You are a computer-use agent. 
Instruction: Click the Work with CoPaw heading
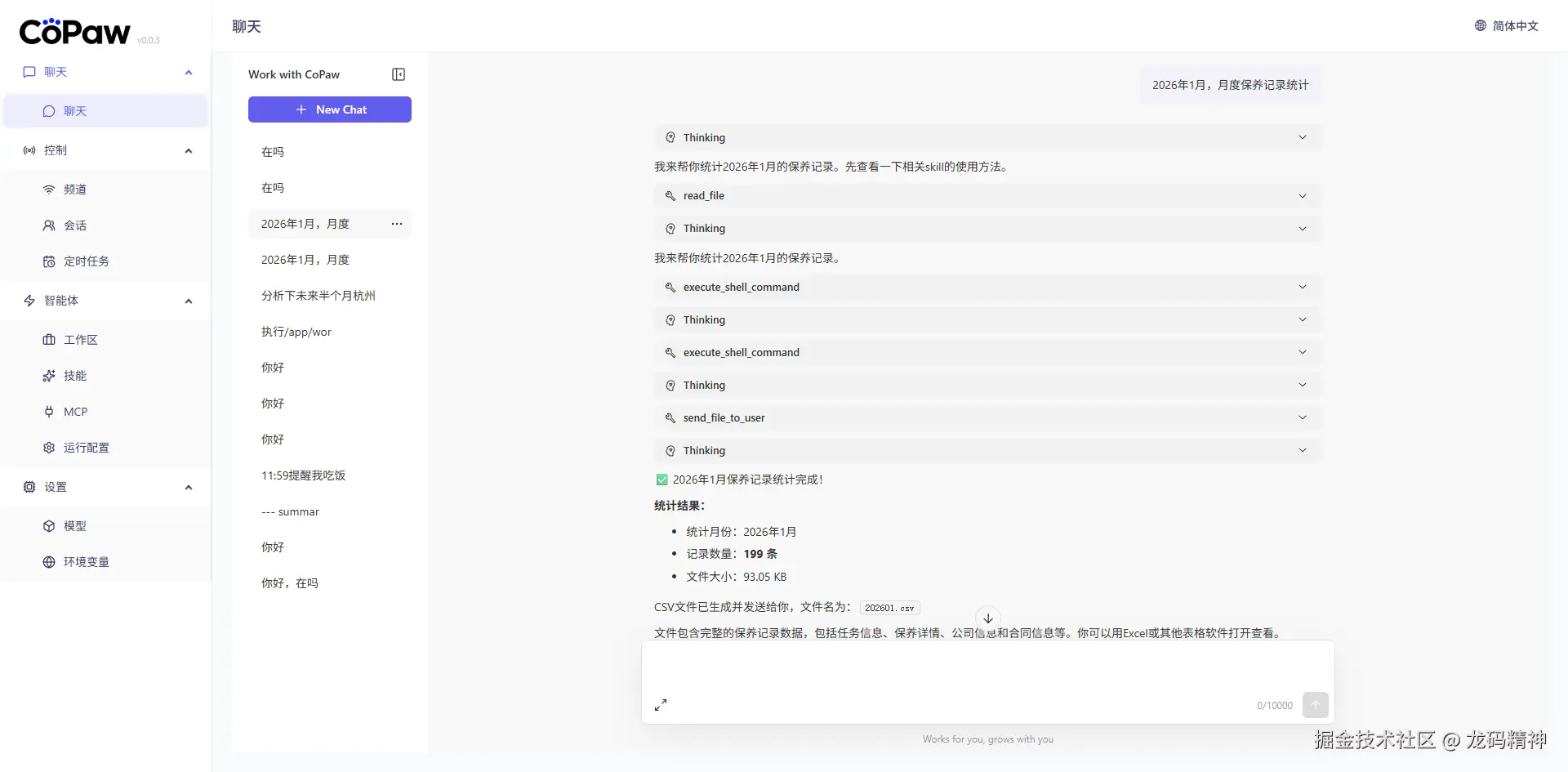pyautogui.click(x=294, y=74)
